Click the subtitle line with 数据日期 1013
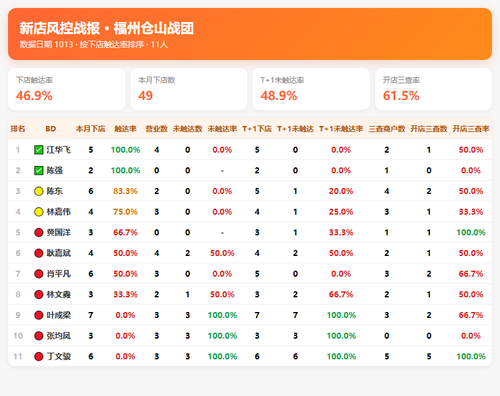Image resolution: width=500 pixels, height=396 pixels. pos(94,45)
